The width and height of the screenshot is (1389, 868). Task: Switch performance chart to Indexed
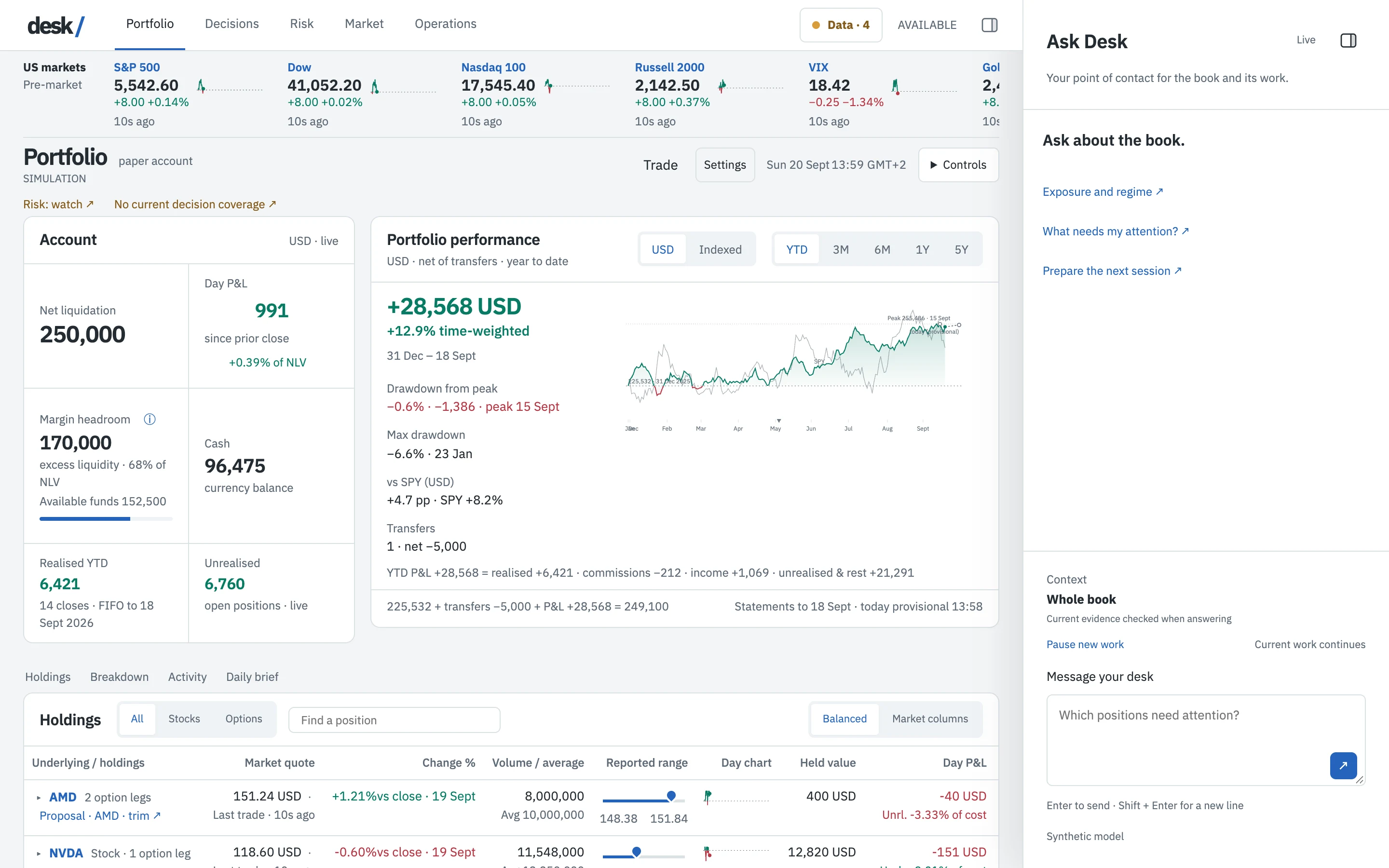pyautogui.click(x=720, y=249)
